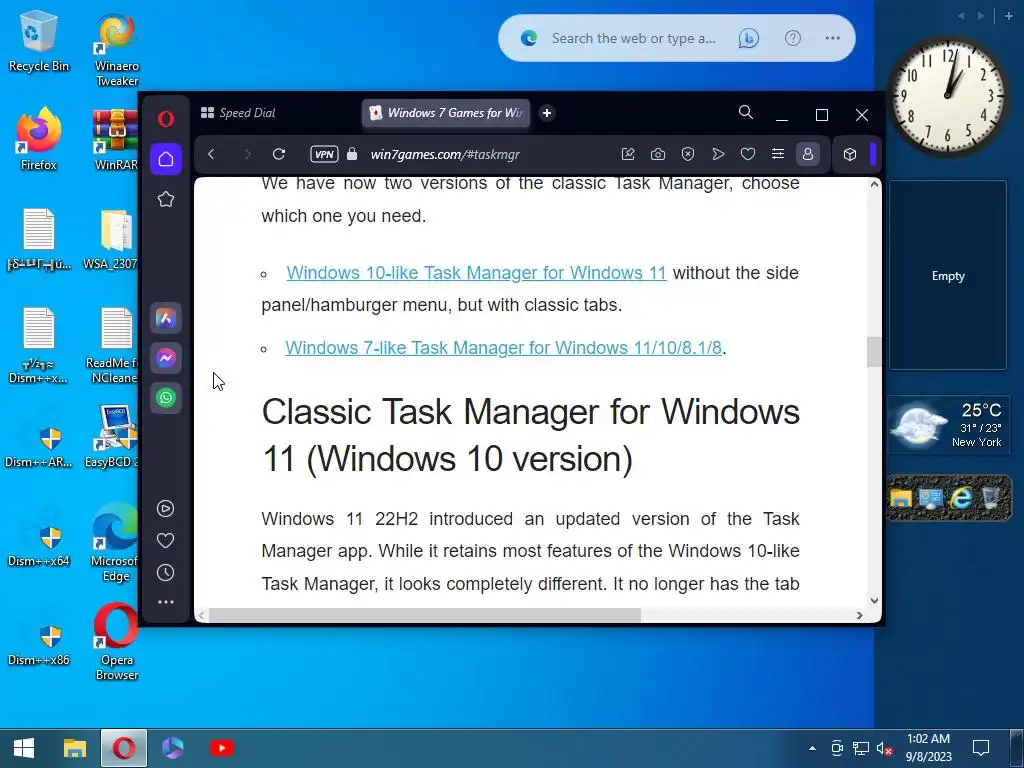View site security padlock info

coord(352,154)
